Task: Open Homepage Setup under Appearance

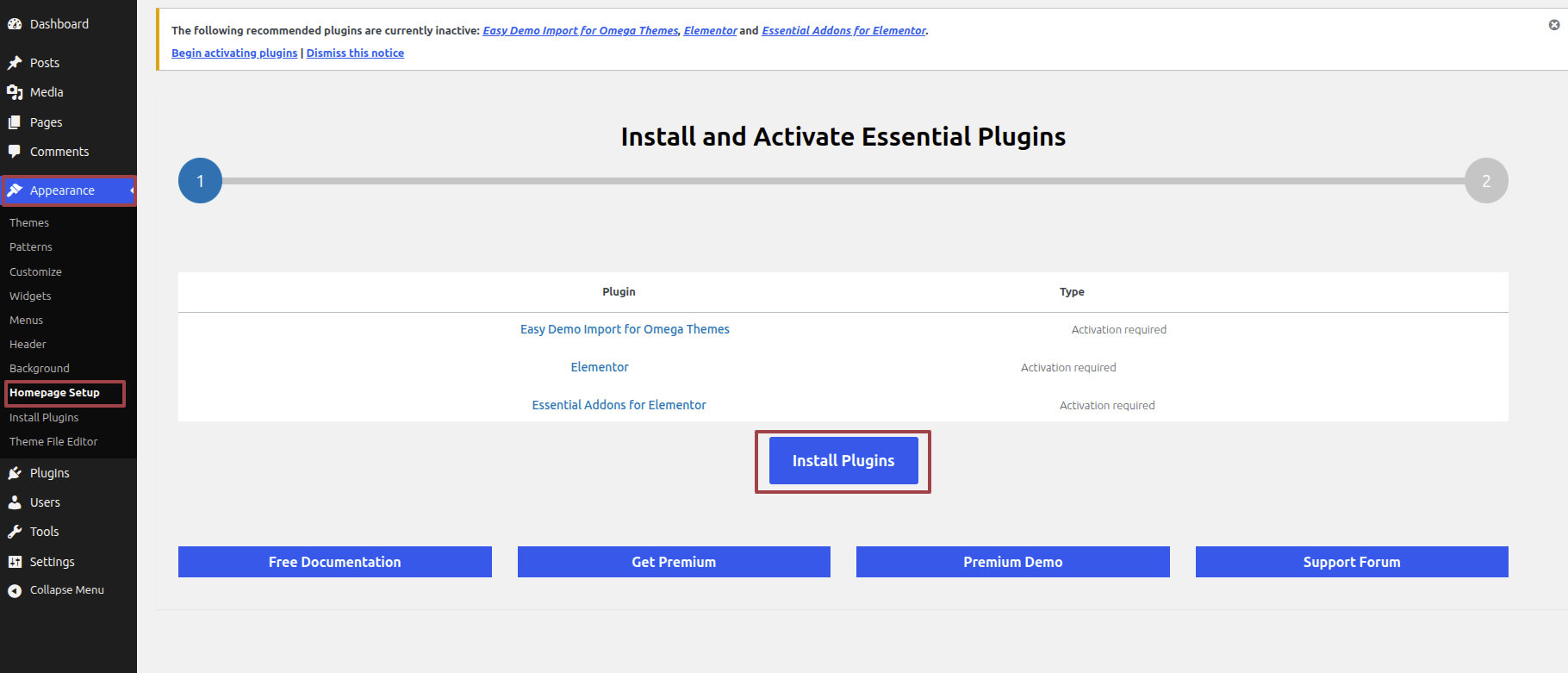Action: point(54,393)
